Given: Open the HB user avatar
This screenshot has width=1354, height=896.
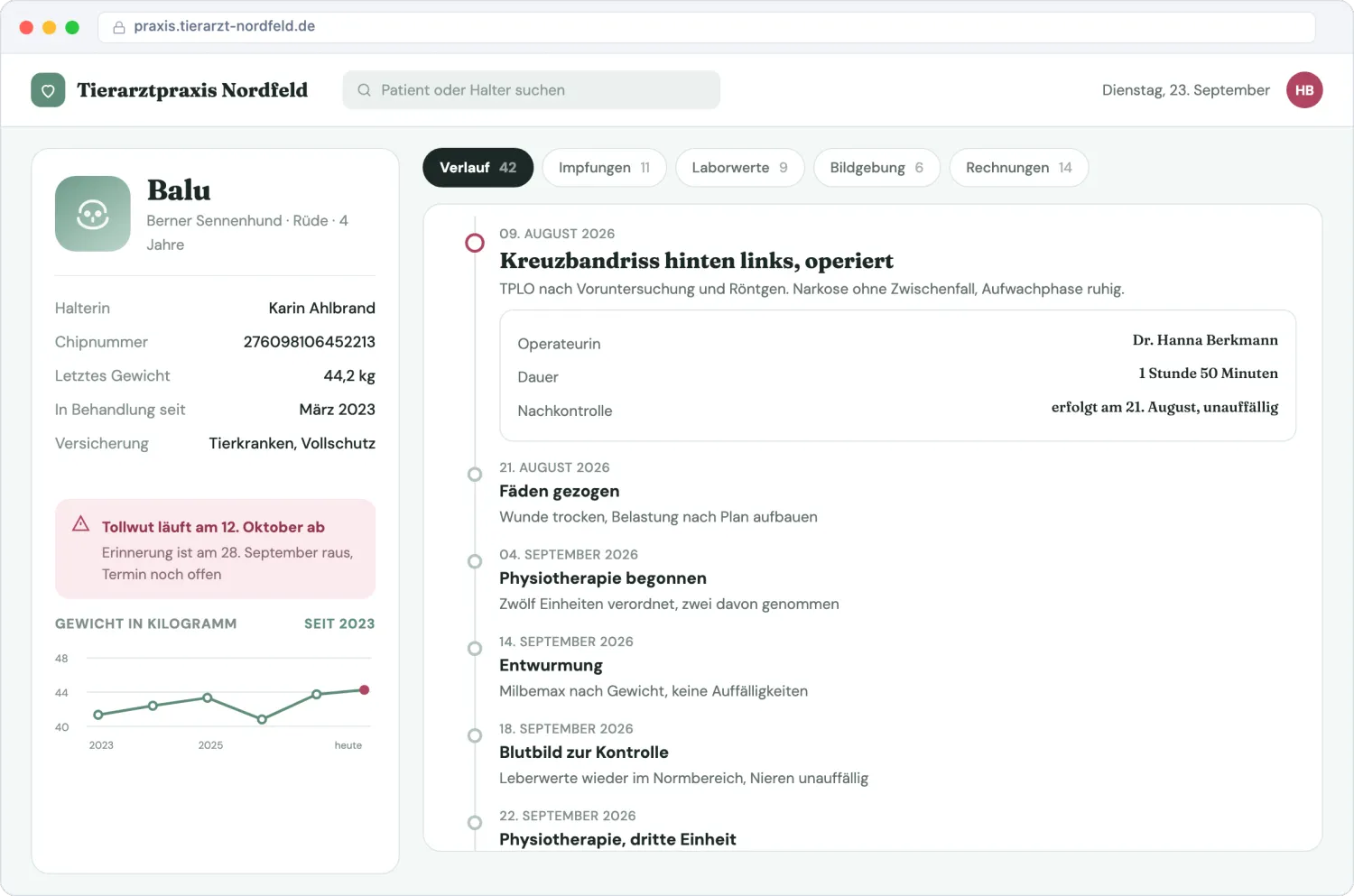Looking at the screenshot, I should click(1304, 90).
